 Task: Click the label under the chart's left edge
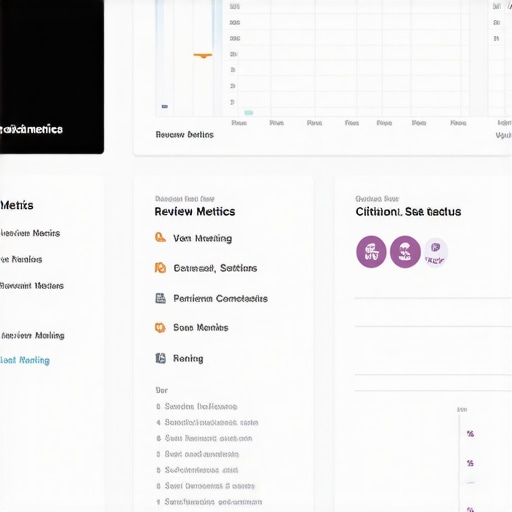pos(185,135)
